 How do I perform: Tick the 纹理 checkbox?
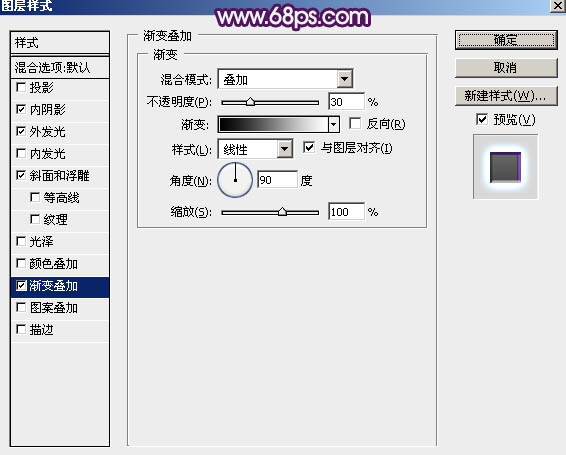35,219
